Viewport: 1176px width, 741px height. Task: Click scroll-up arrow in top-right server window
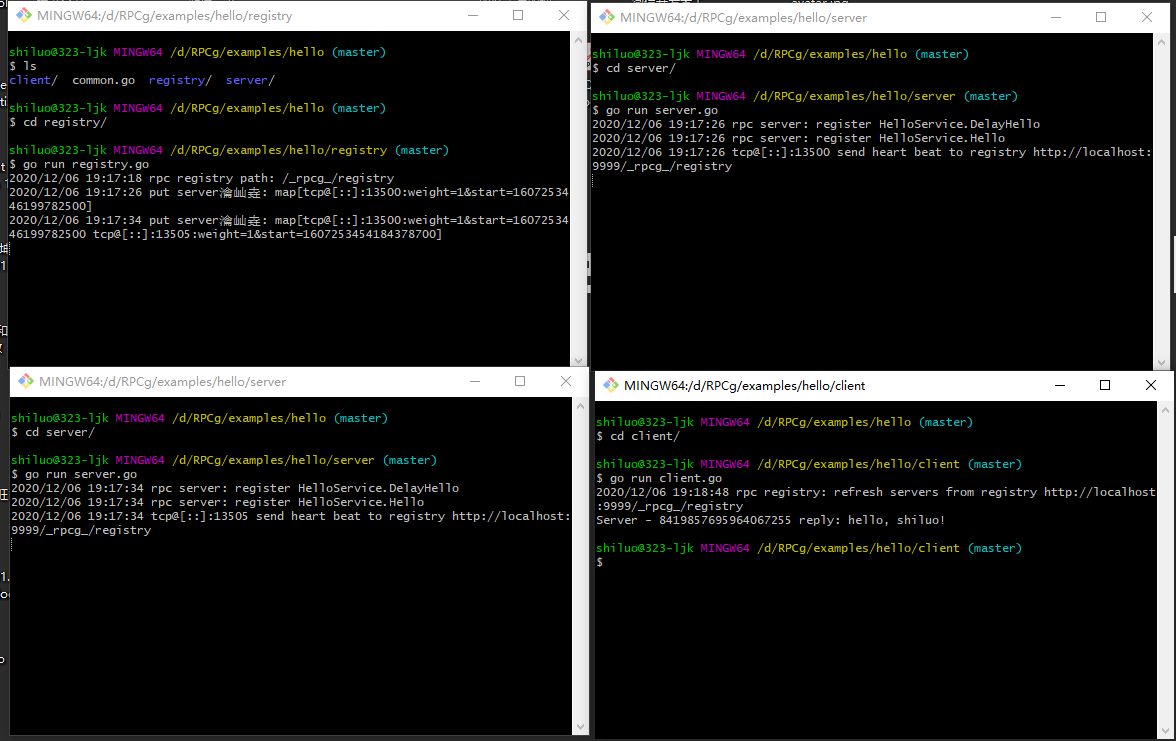pyautogui.click(x=1162, y=42)
